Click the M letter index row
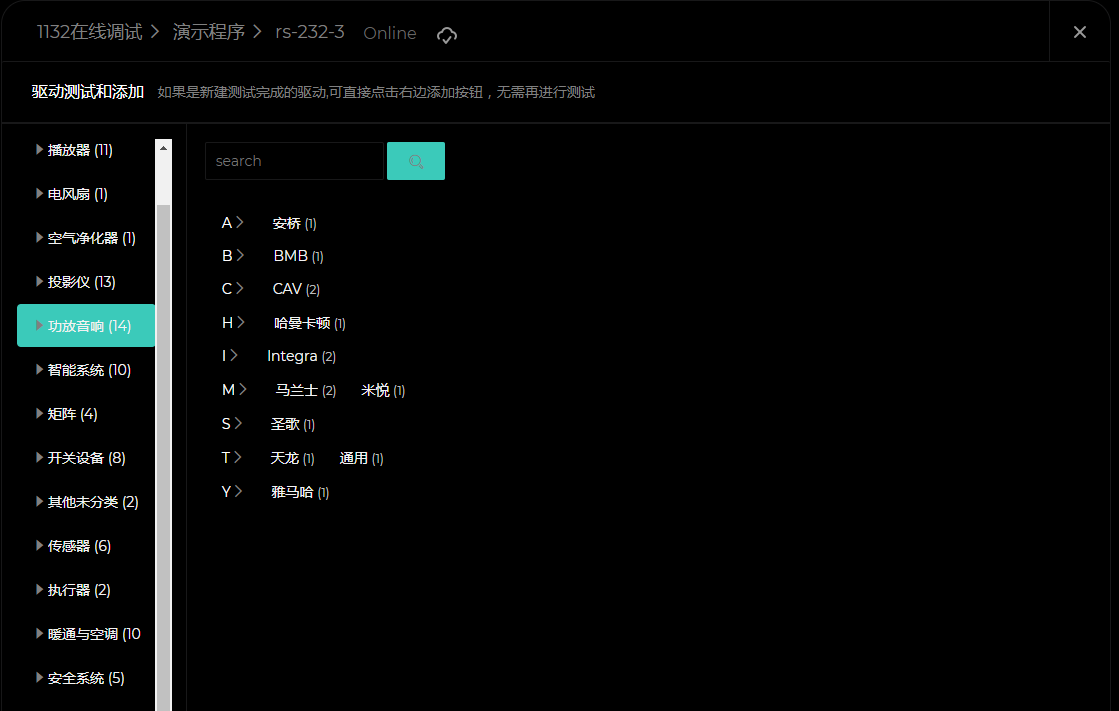The width and height of the screenshot is (1119, 711). coord(234,390)
